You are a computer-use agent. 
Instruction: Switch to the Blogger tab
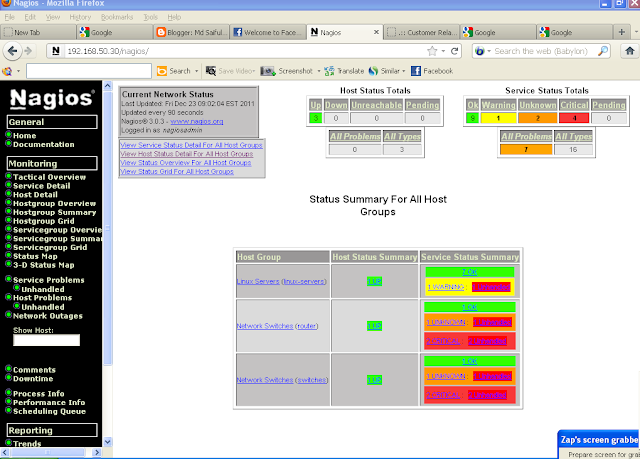click(191, 32)
